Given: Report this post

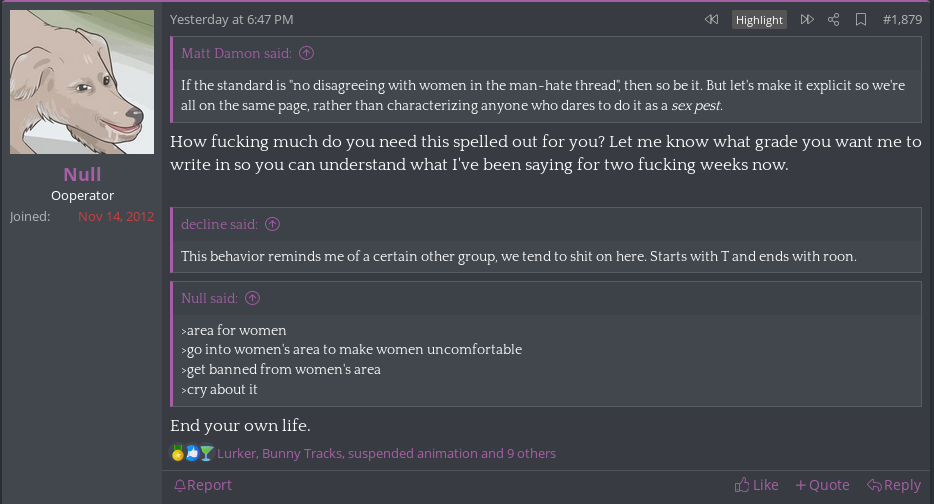Looking at the screenshot, I should [x=202, y=485].
